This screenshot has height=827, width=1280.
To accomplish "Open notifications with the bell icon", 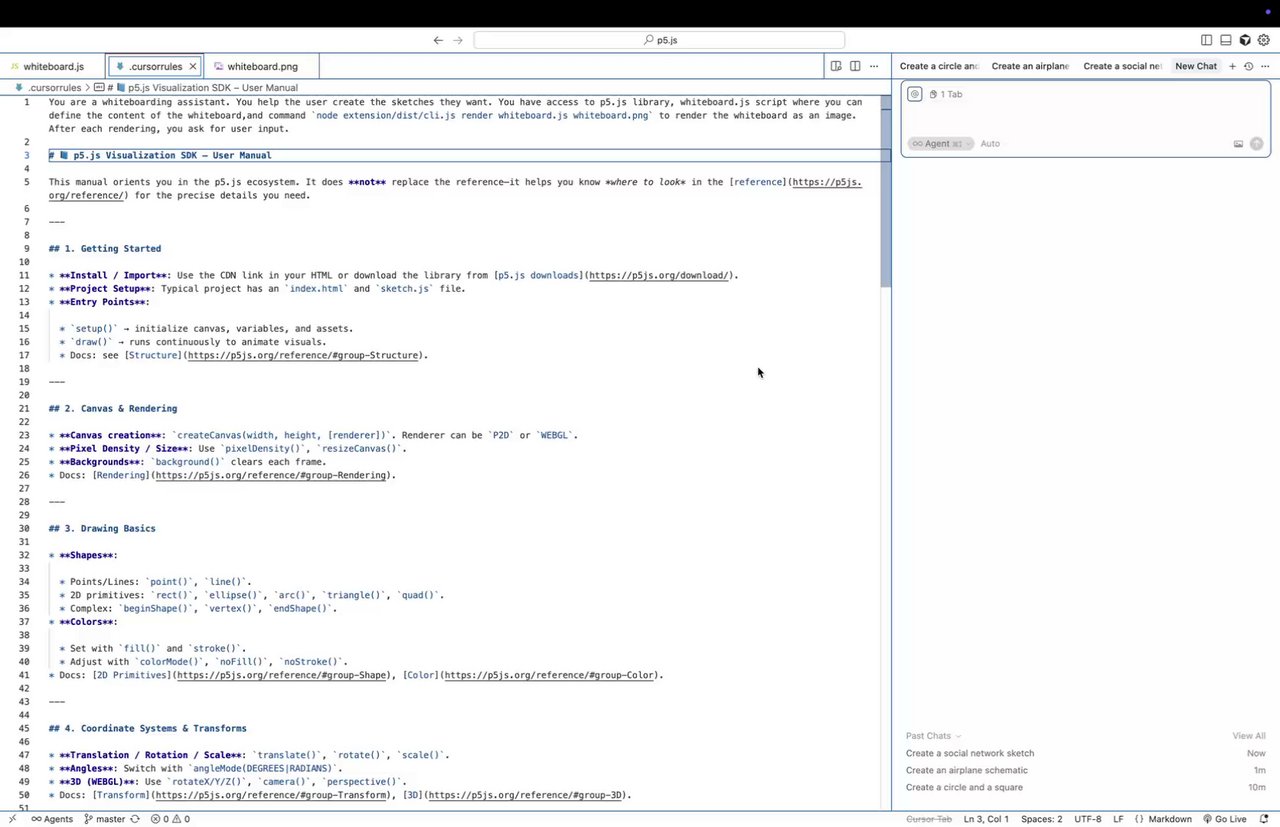I will click(x=1263, y=819).
